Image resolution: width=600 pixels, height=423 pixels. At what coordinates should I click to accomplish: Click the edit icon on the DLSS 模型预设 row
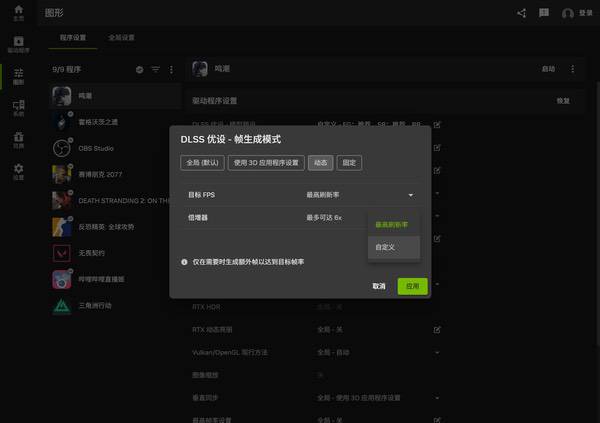click(x=437, y=125)
